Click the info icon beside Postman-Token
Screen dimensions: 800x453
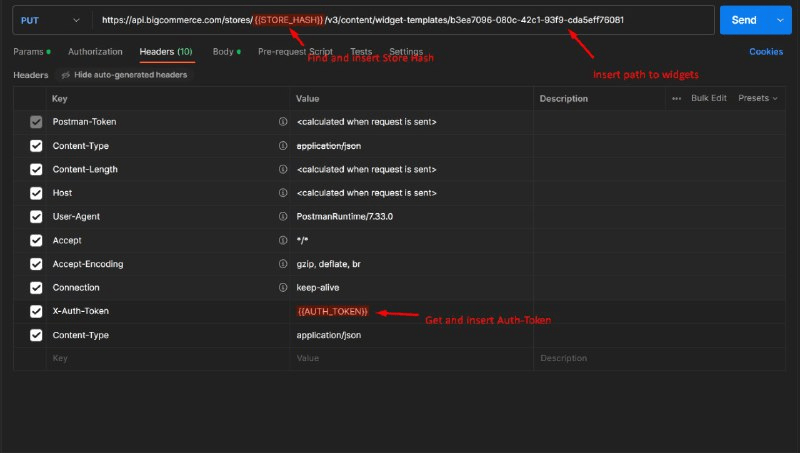[283, 122]
